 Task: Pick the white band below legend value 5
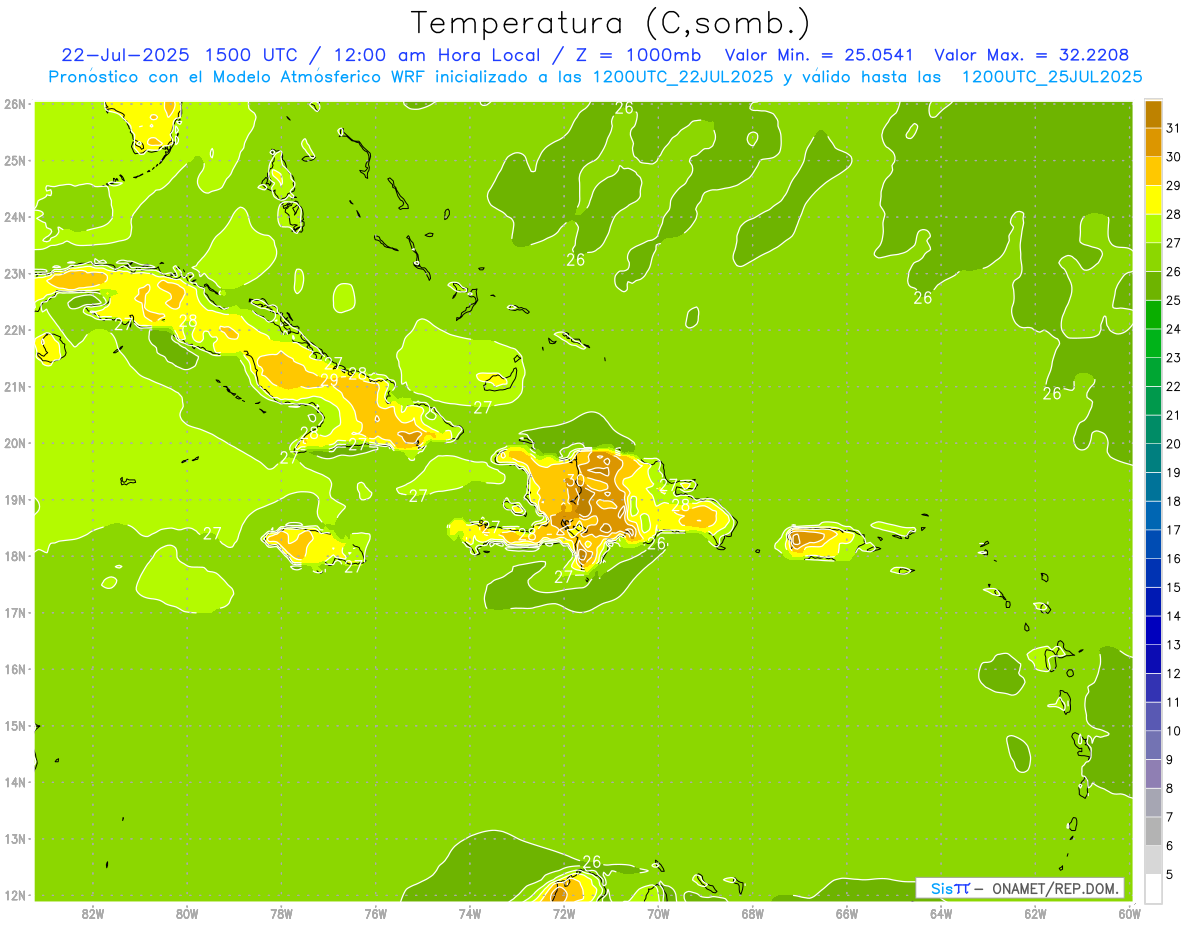1153,888
